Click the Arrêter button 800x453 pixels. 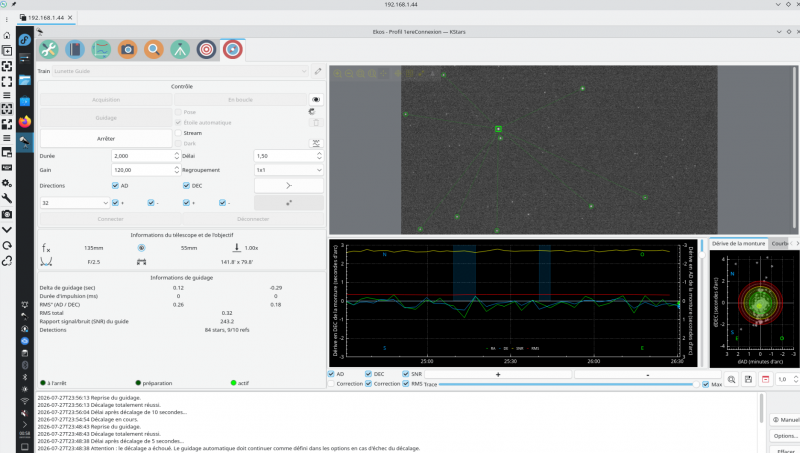[x=106, y=138]
